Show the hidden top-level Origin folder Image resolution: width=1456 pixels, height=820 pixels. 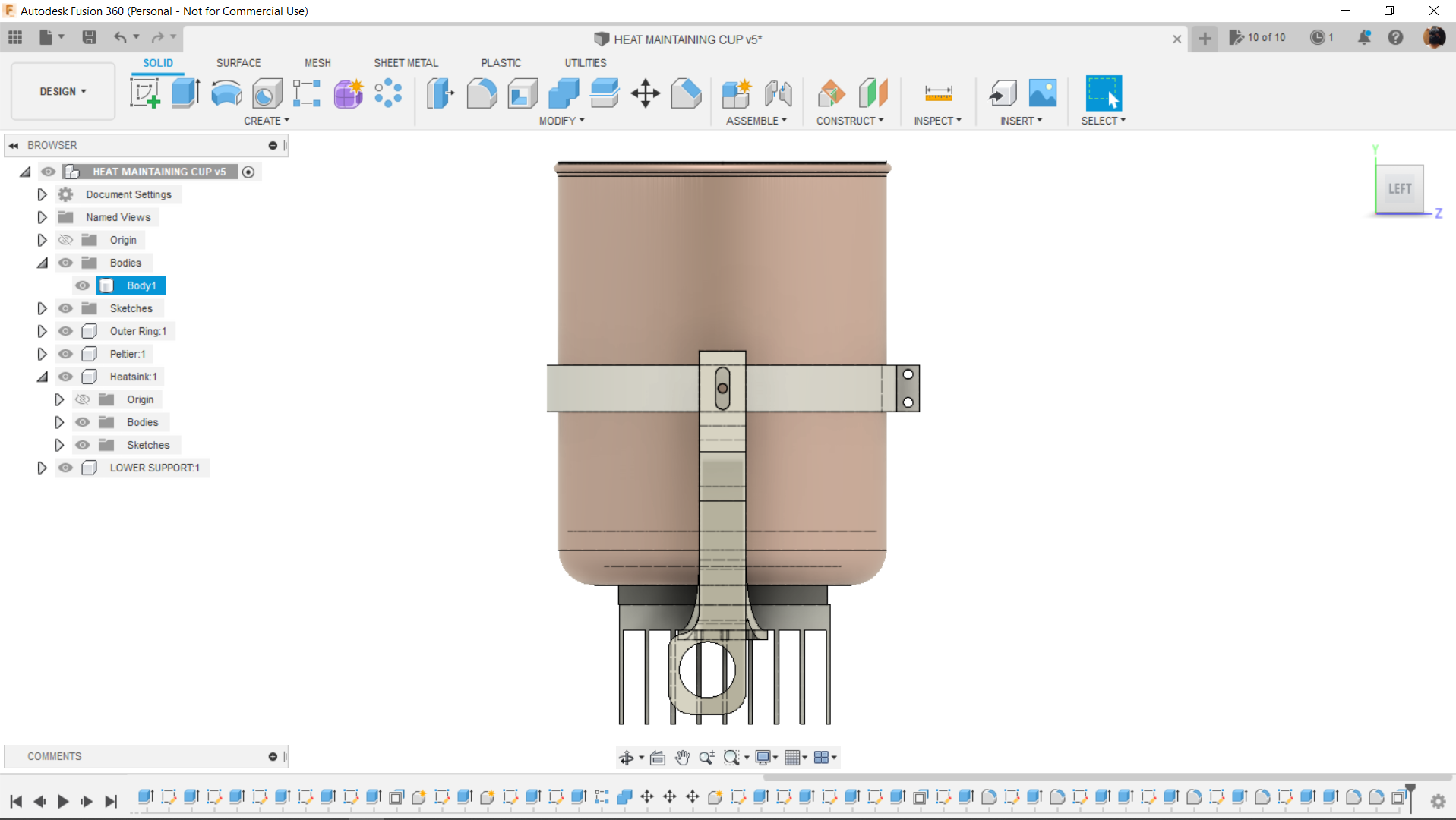65,240
